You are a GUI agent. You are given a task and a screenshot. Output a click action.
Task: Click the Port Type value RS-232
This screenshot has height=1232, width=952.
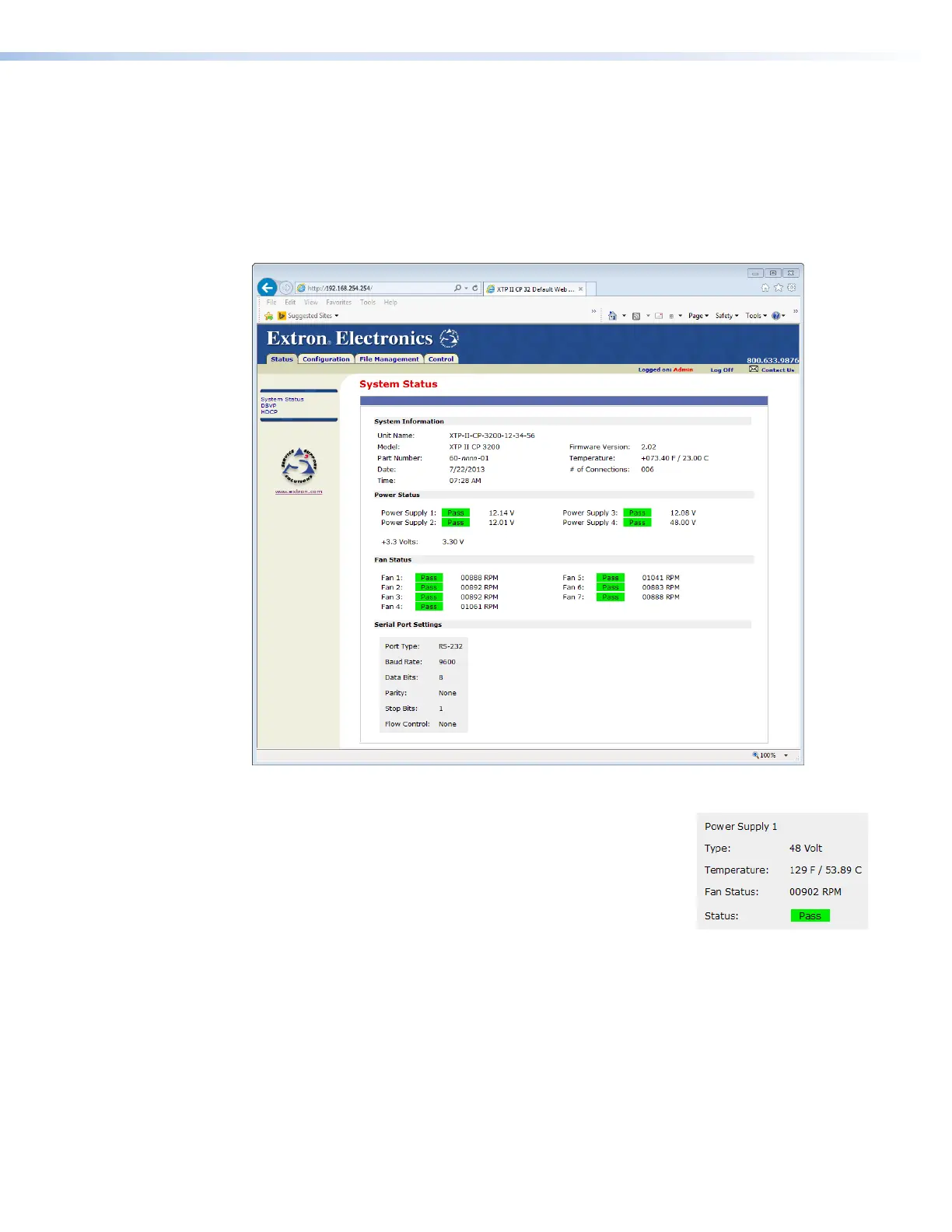click(450, 646)
